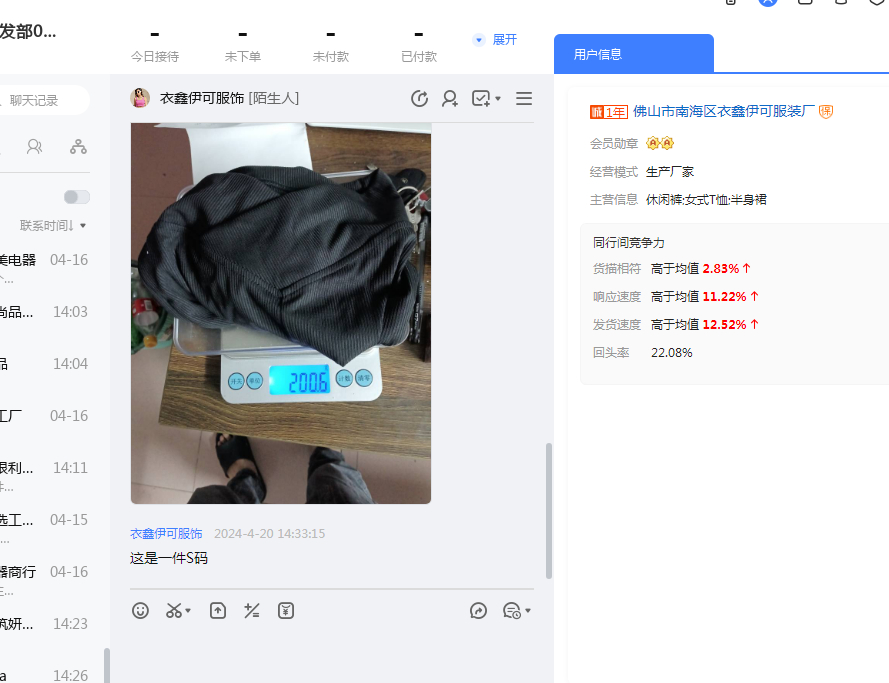
Task: Open the emoji picker
Action: click(140, 610)
